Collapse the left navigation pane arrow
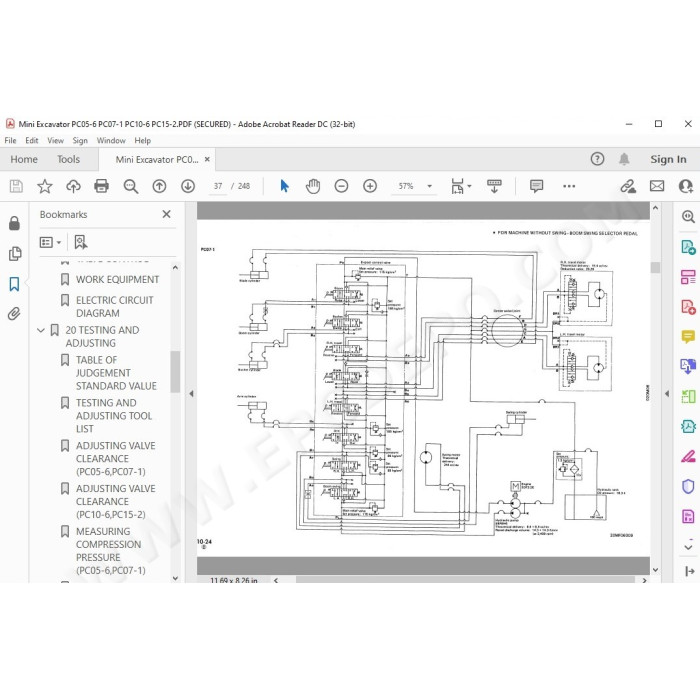Viewport: 700px width, 700px height. [191, 394]
